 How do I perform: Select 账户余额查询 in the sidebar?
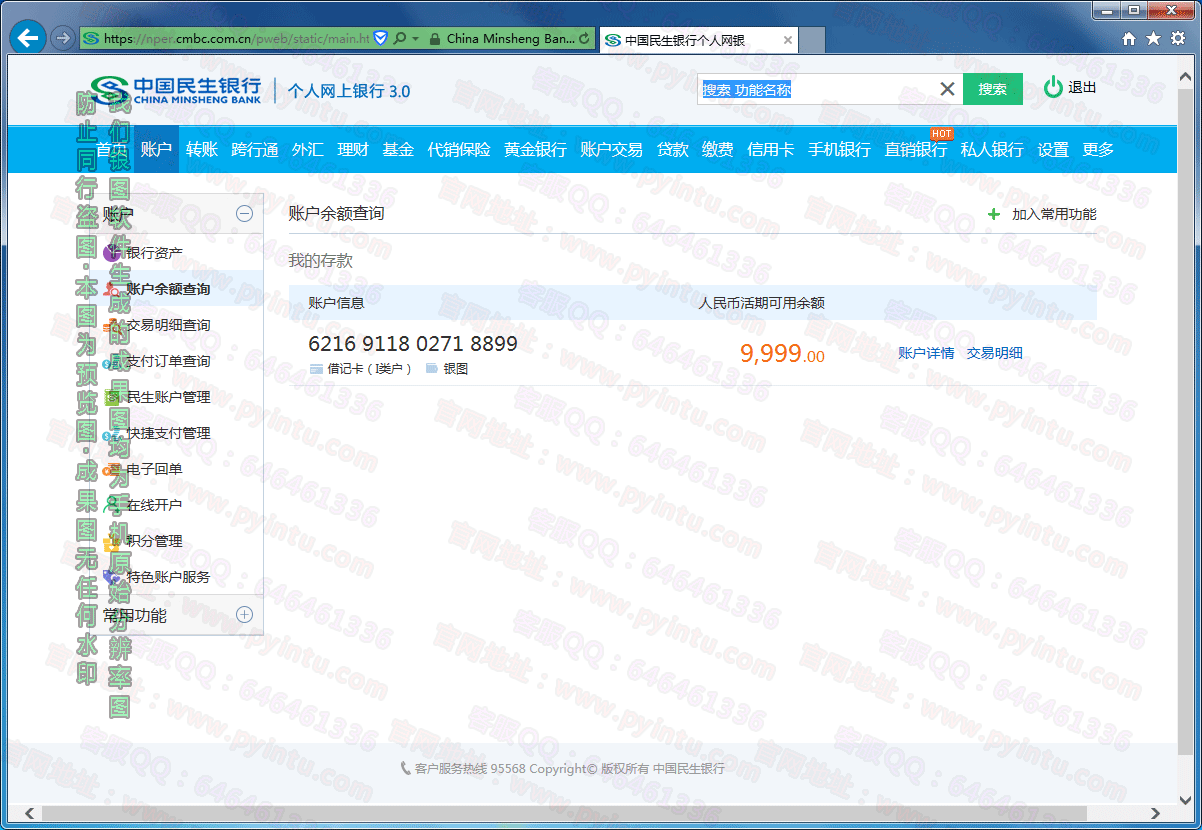point(168,289)
